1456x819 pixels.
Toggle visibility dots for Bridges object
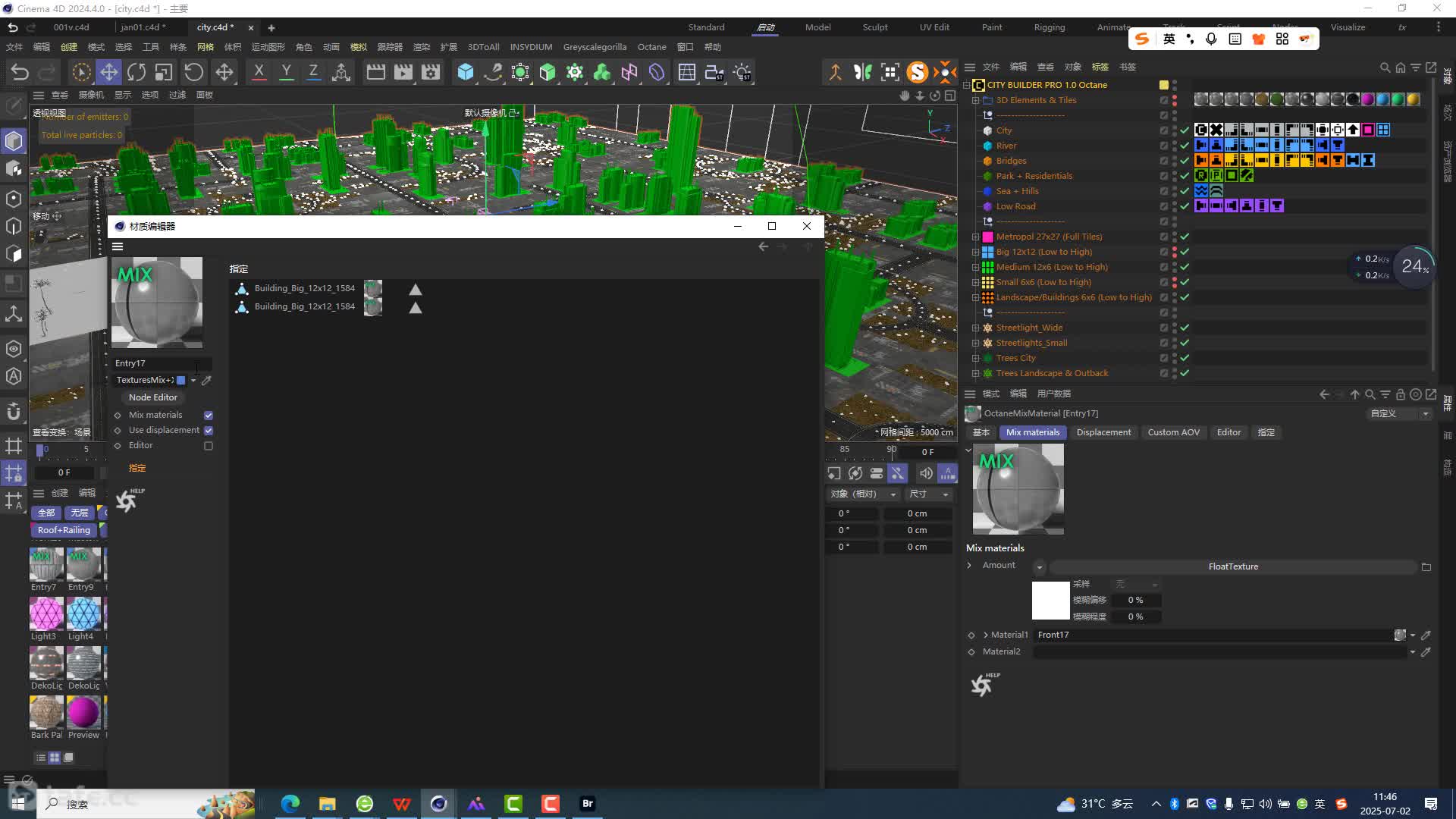(x=1175, y=161)
